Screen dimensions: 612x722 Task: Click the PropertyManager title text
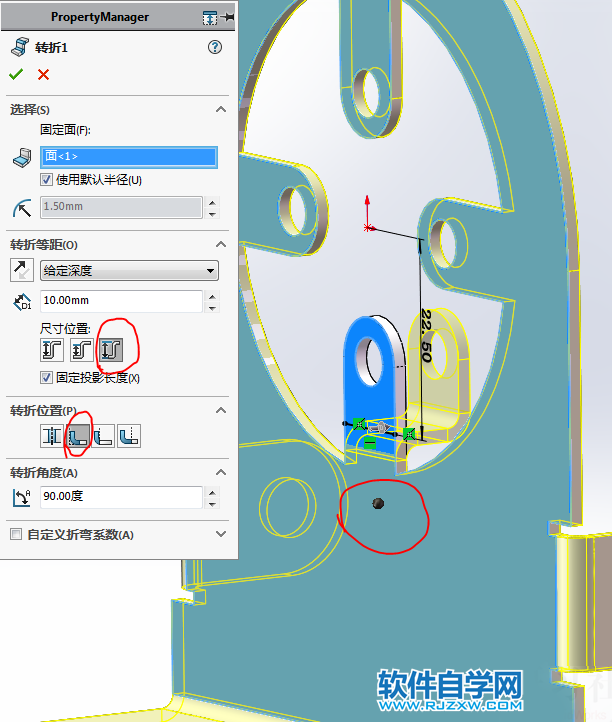tap(100, 17)
